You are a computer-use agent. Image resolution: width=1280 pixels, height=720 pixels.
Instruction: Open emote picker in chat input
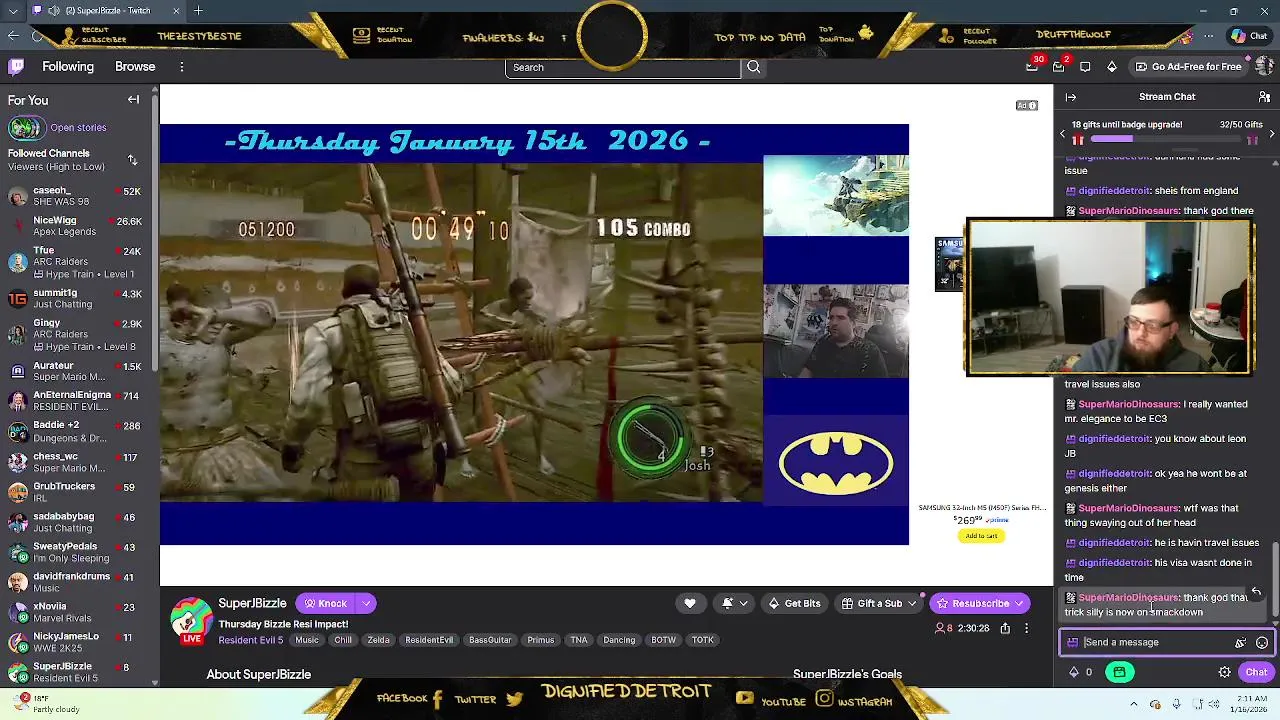(x=1262, y=643)
